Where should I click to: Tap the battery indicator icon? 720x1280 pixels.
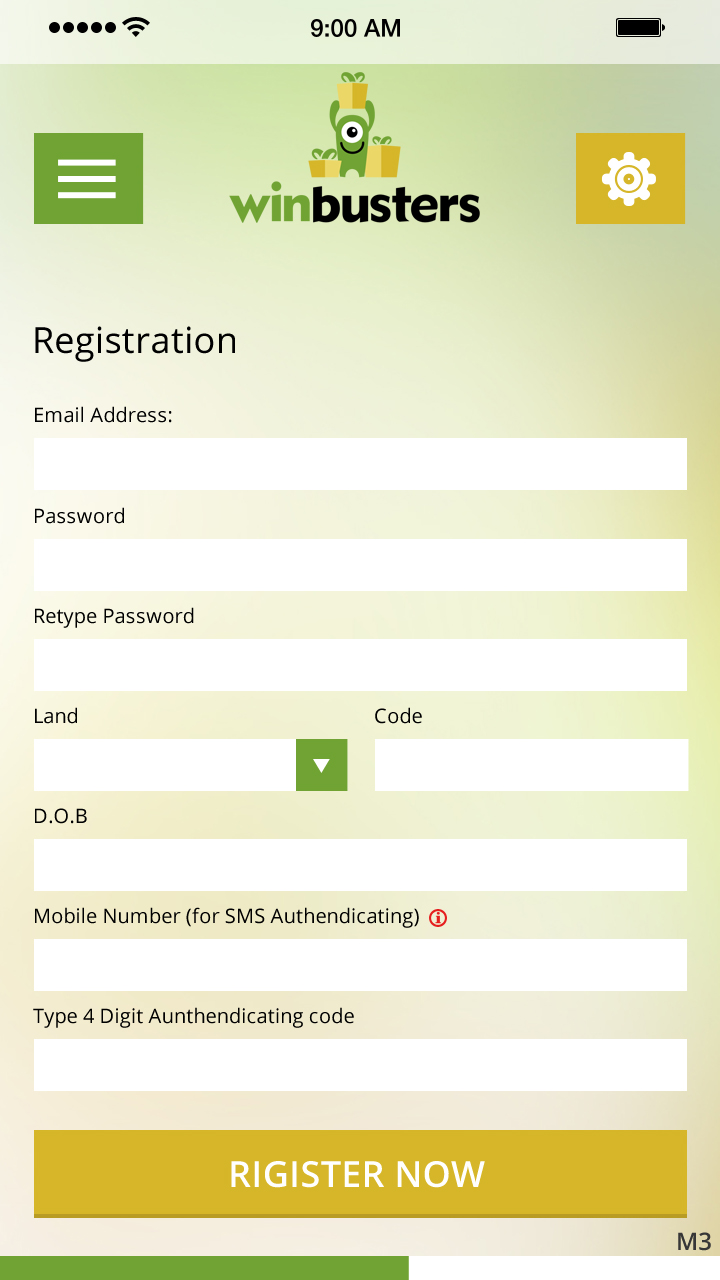pyautogui.click(x=640, y=28)
